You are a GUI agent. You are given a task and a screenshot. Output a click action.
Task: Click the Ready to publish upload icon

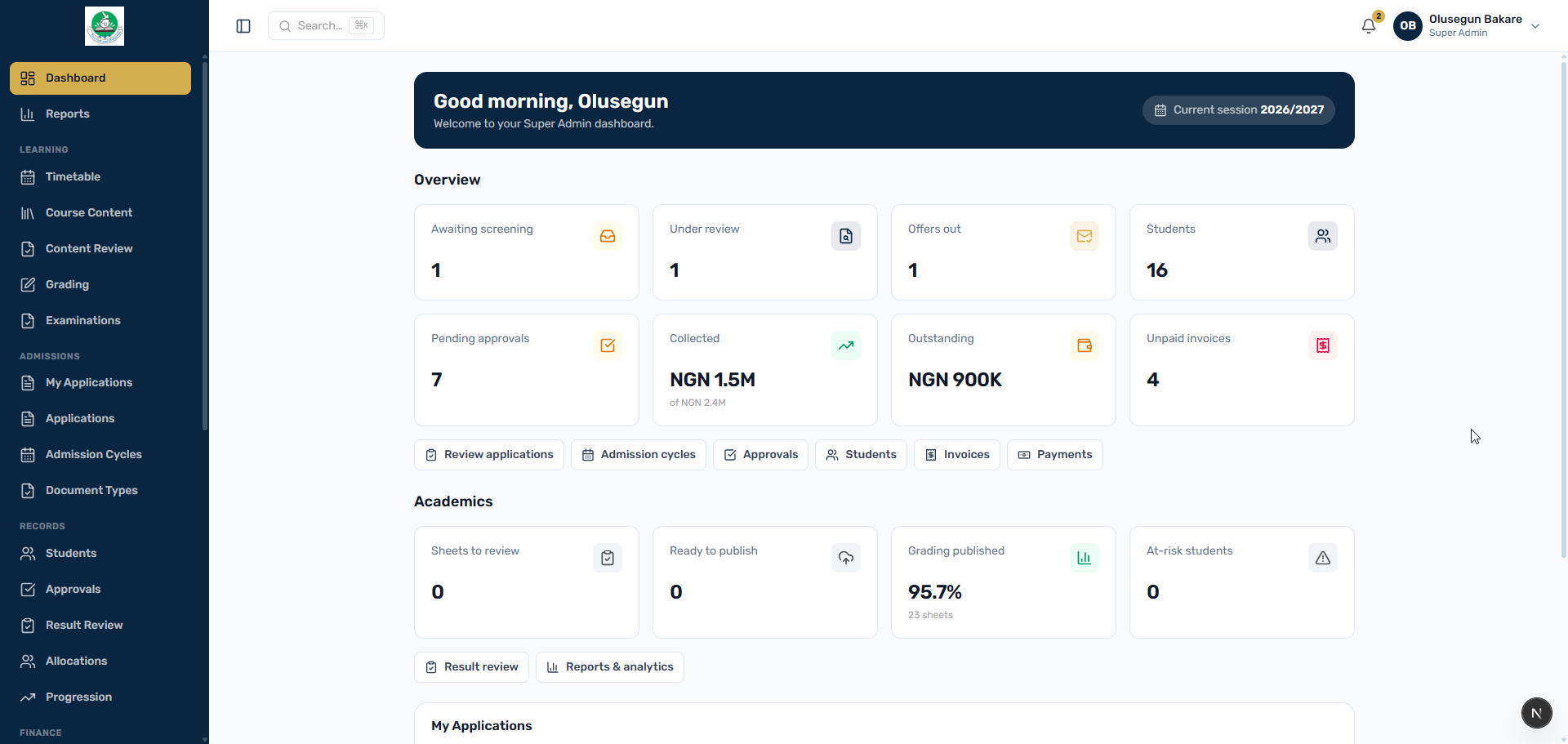pyautogui.click(x=846, y=558)
